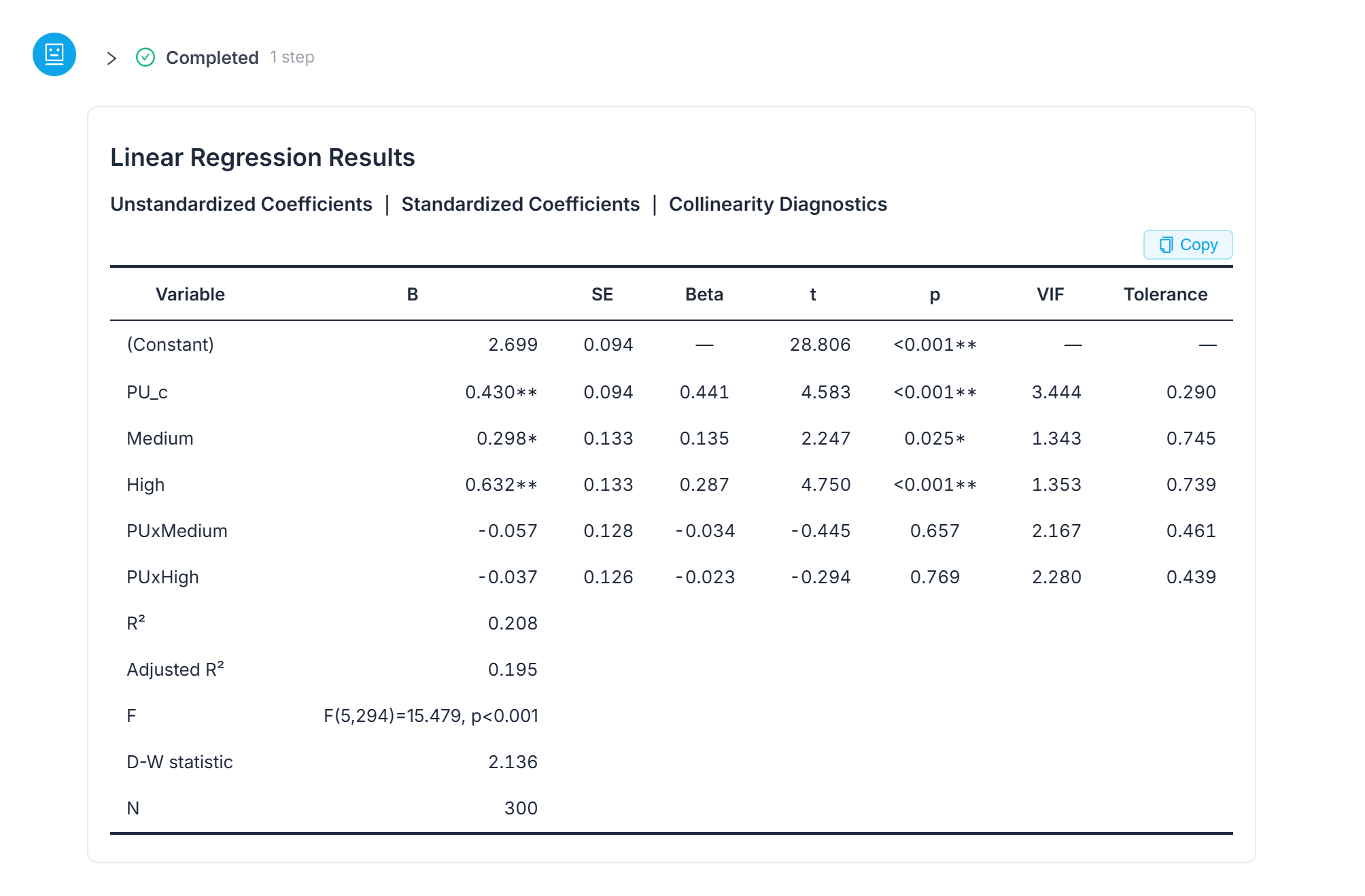The image size is (1365, 896).
Task: Expand the completed step chevron
Action: coord(112,58)
